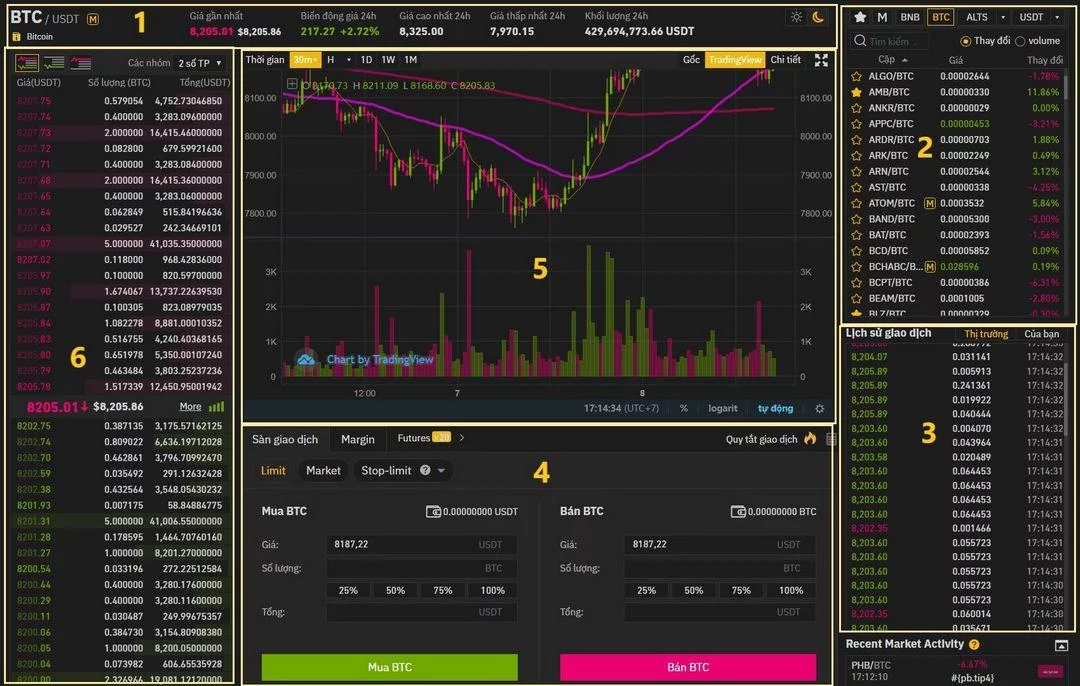
Task: Open Recent Market Activity help icon
Action: (974, 645)
